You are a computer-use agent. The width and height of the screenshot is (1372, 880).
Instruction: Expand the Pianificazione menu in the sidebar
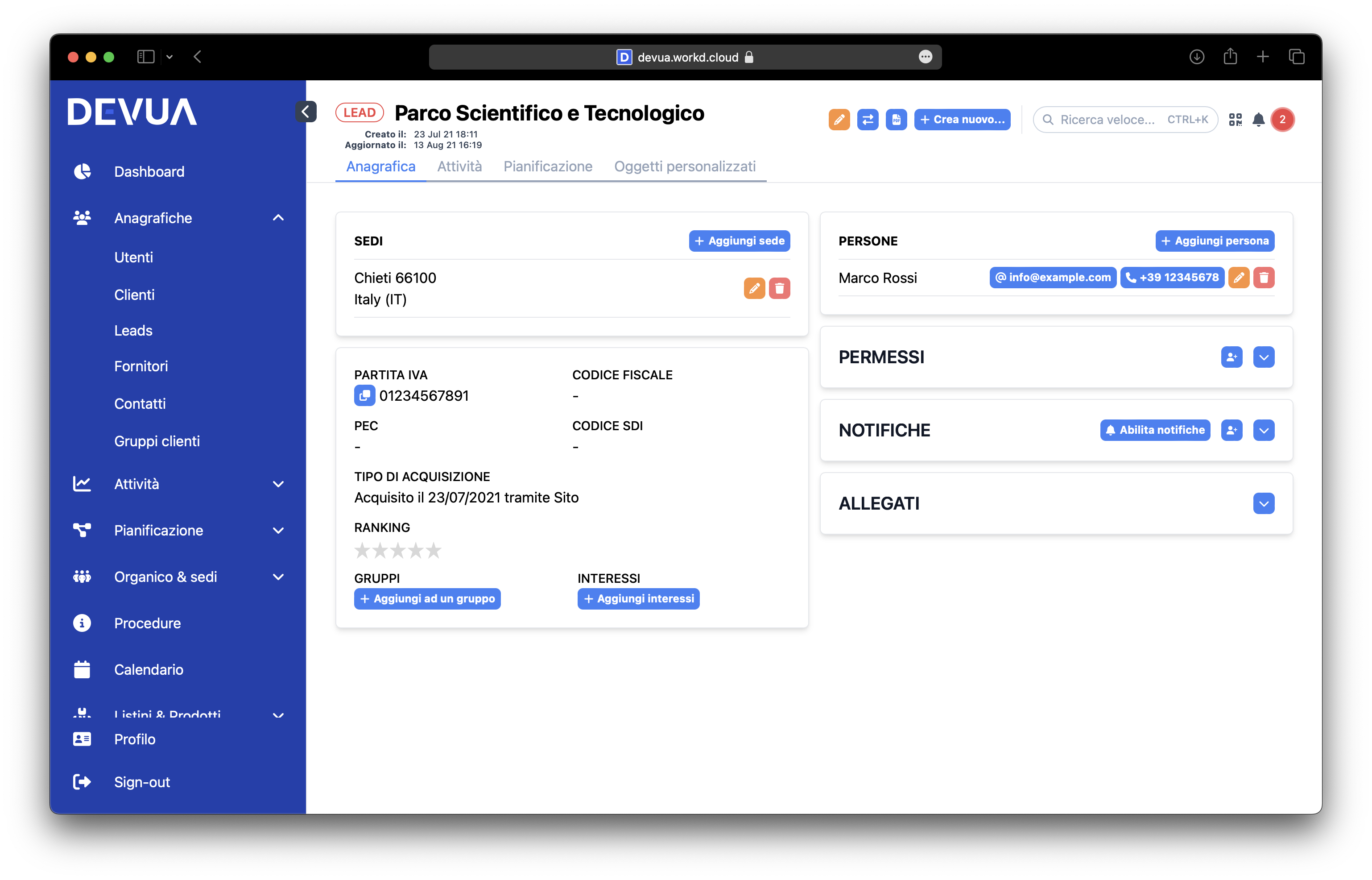(x=278, y=530)
